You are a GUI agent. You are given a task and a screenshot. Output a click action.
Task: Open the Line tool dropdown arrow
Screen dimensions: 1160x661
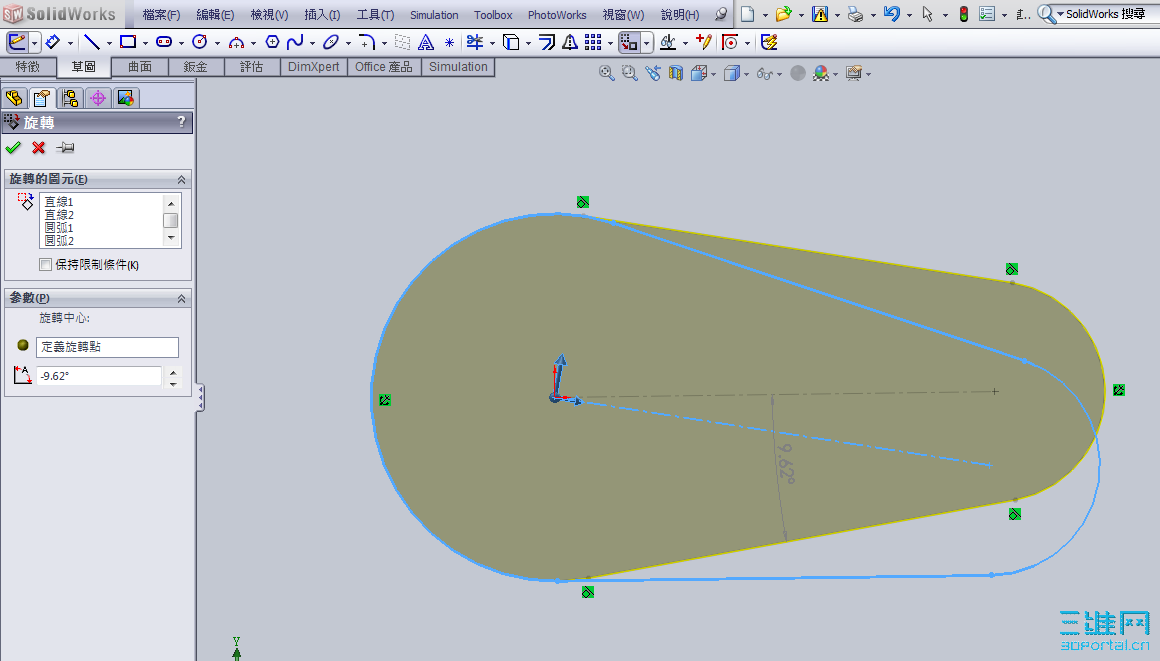[x=109, y=43]
